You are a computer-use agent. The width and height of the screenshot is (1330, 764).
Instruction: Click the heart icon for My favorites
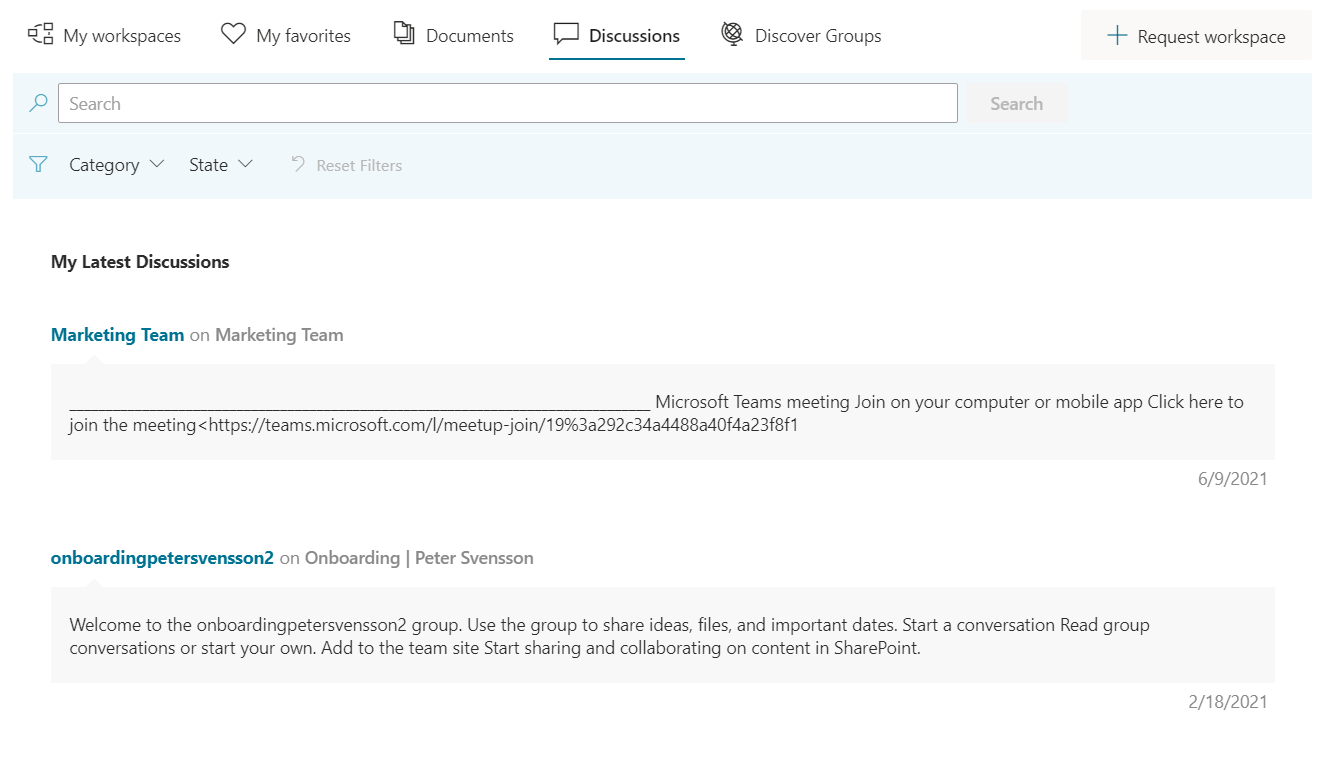pyautogui.click(x=233, y=35)
